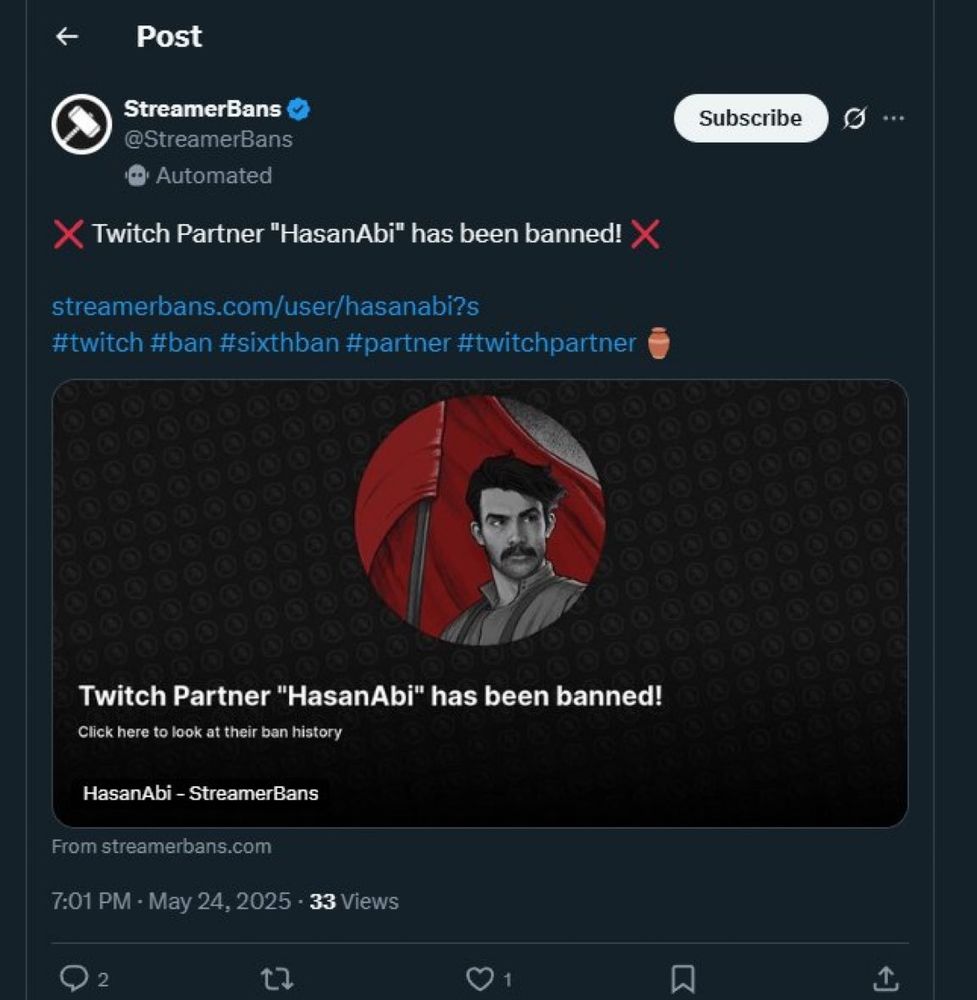Click the Grok icon beside Subscribe

[x=854, y=118]
